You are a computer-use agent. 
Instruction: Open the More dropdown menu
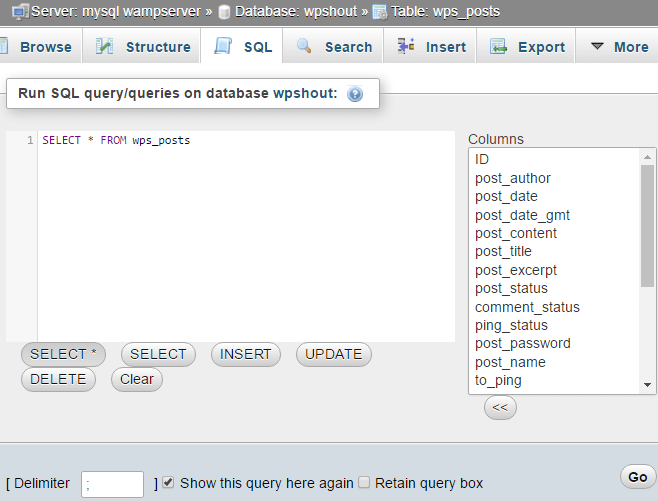click(619, 47)
